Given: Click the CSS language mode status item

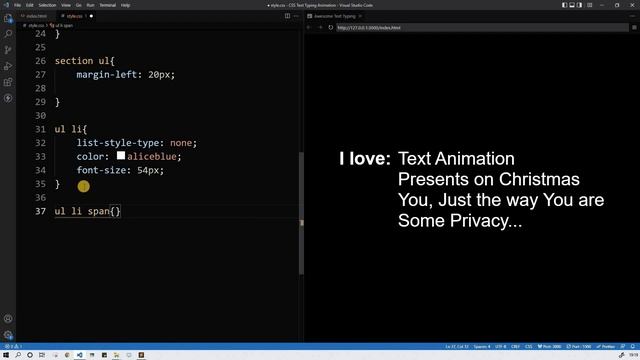Looking at the screenshot, I should tap(529, 346).
